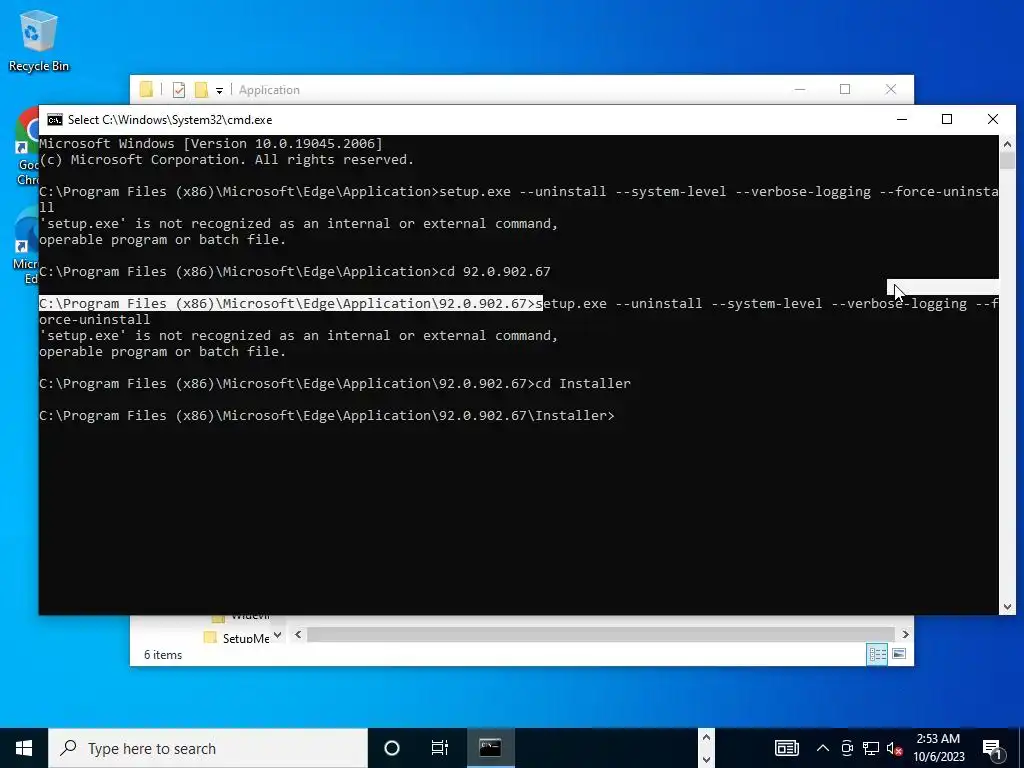Viewport: 1024px width, 768px height.
Task: Click the Cortana circle icon
Action: [392, 748]
